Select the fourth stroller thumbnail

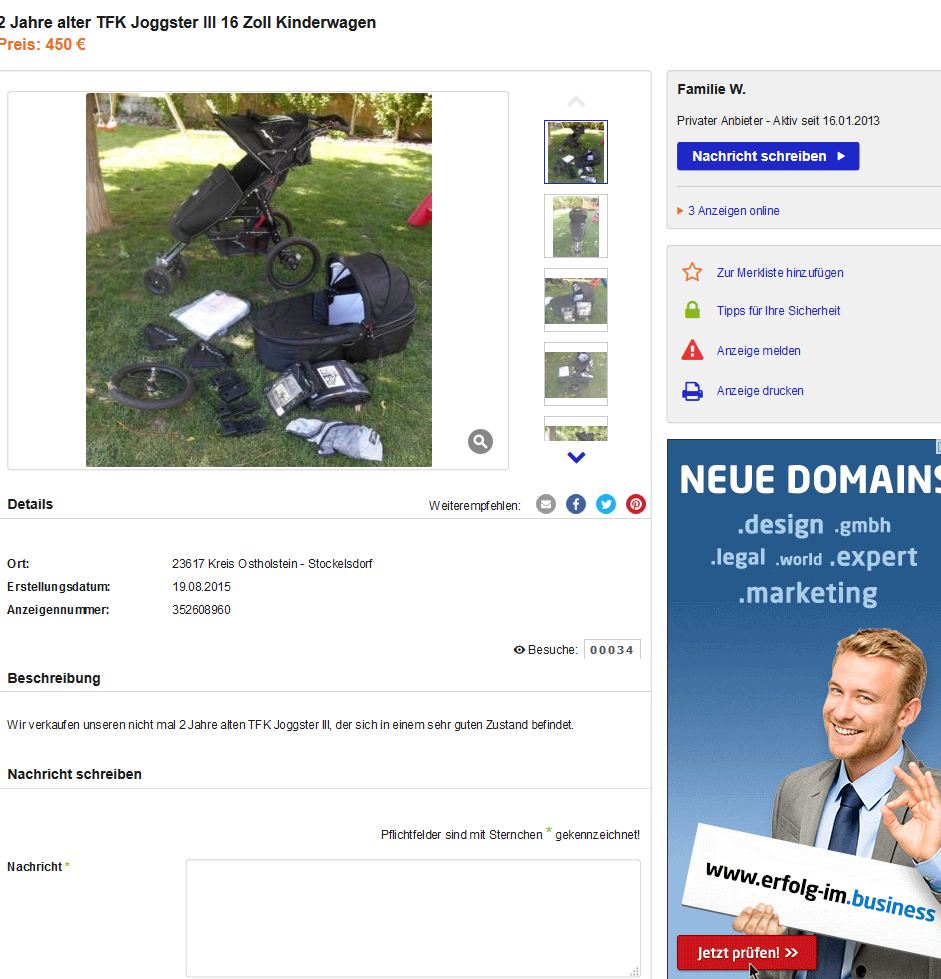pos(576,374)
